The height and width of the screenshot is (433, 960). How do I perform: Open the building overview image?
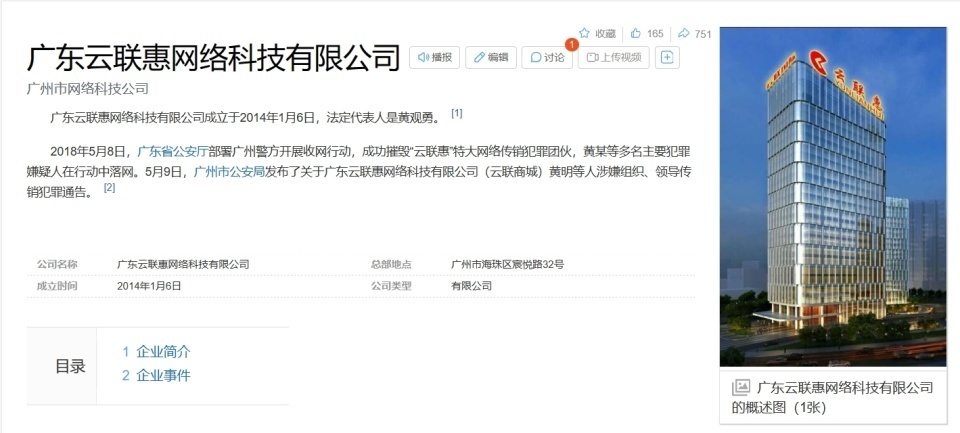(833, 197)
